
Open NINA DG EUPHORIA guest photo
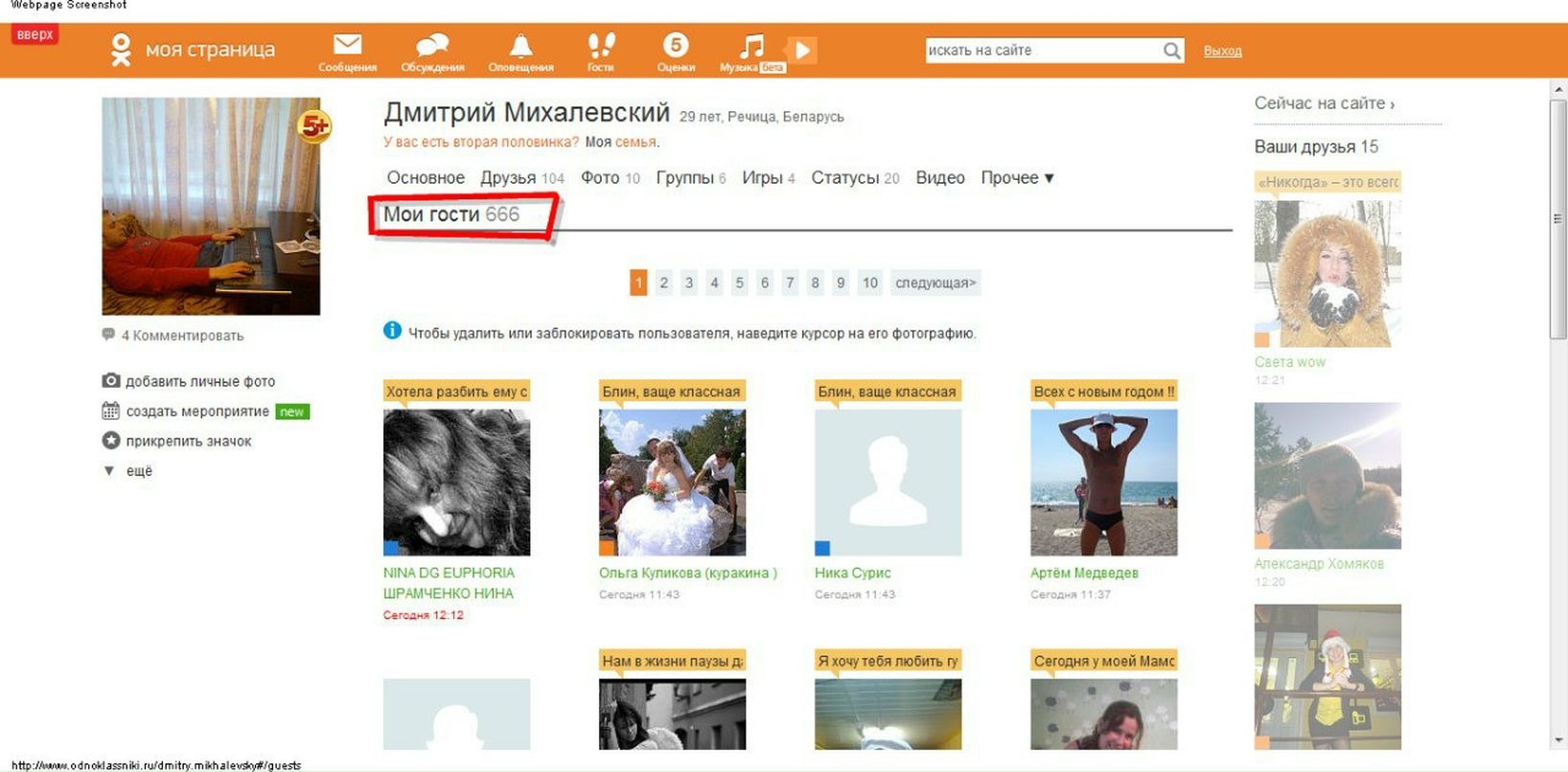pos(456,483)
